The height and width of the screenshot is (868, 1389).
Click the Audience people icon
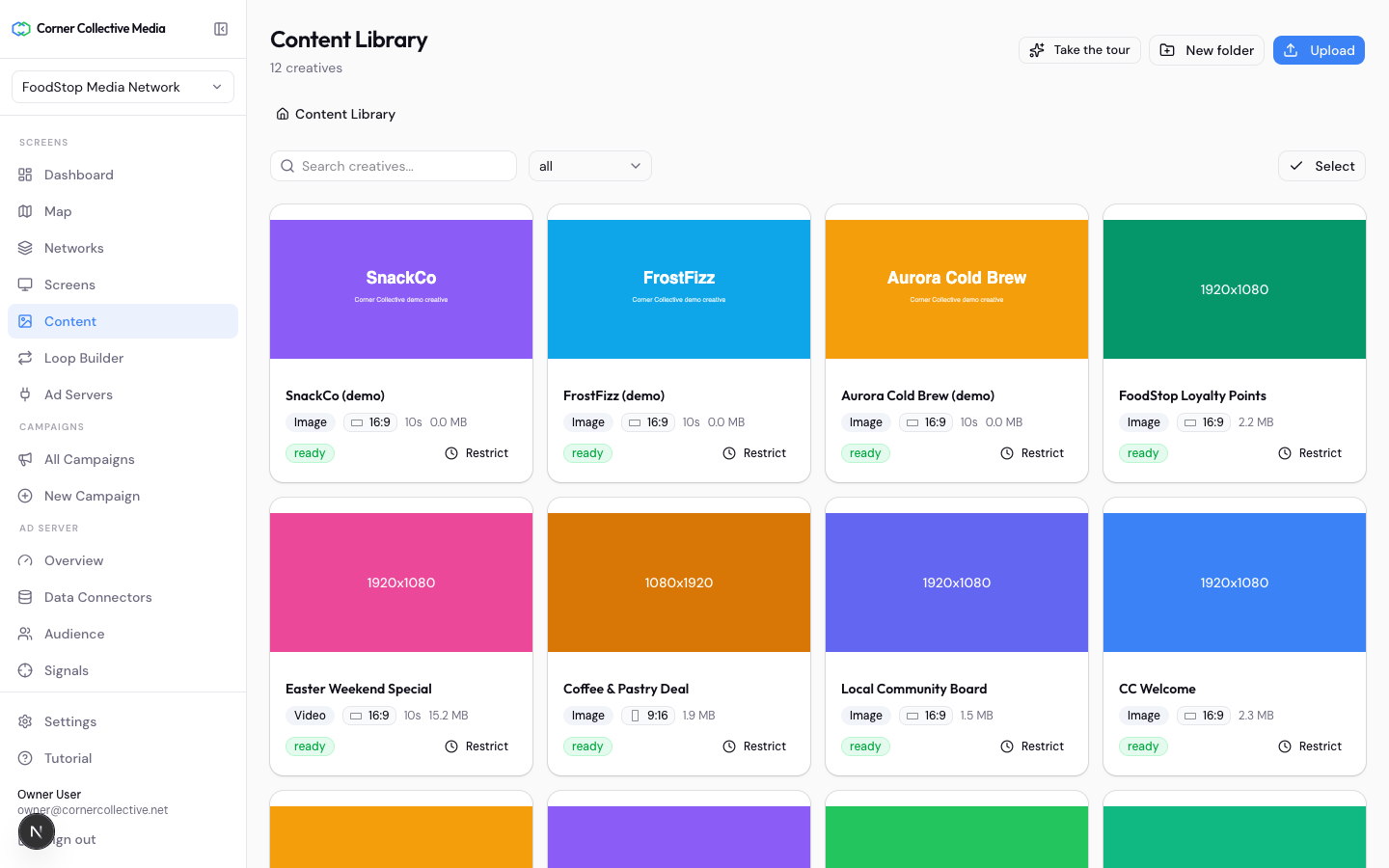25,634
